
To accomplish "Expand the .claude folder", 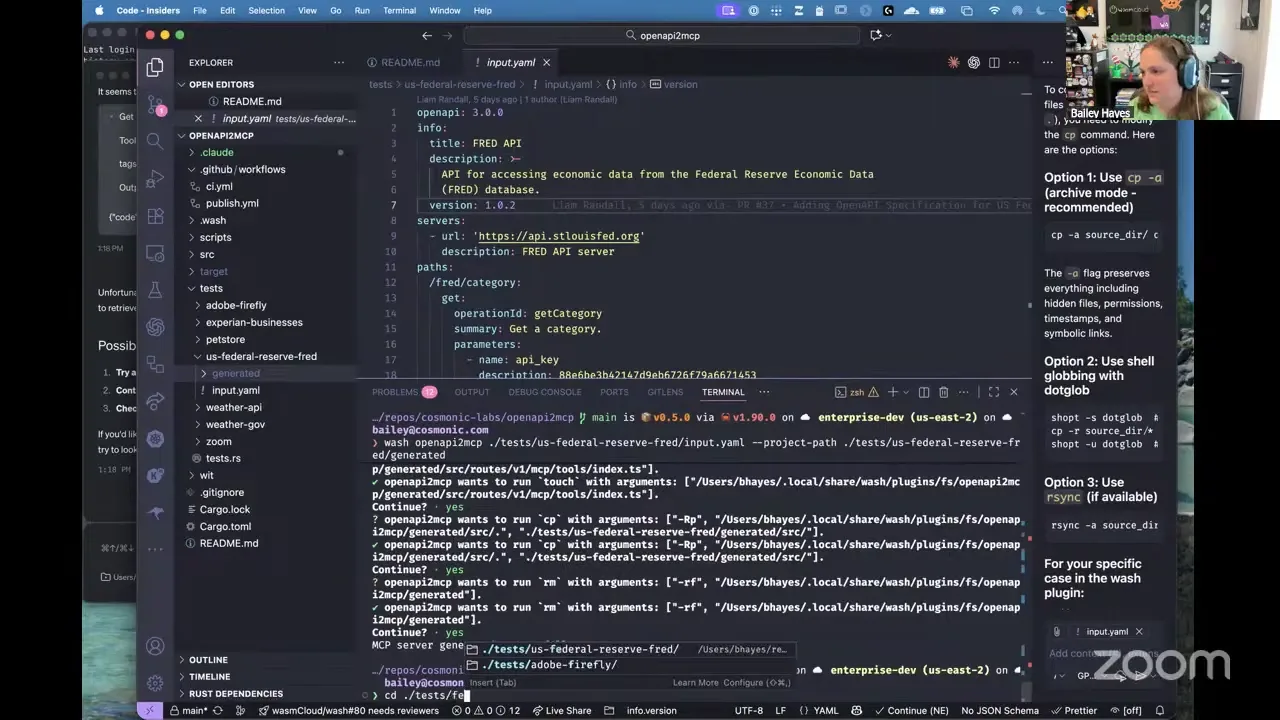I will pyautogui.click(x=217, y=152).
